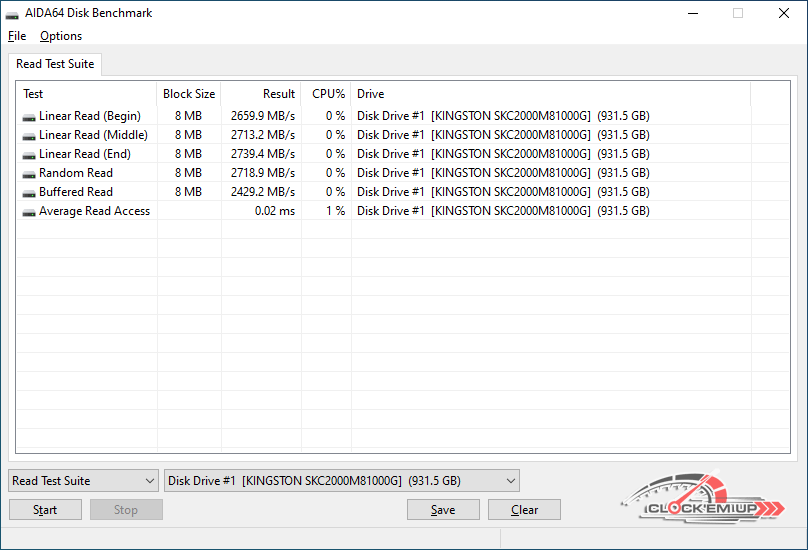This screenshot has width=808, height=550.
Task: Open the File menu
Action: tap(16, 36)
